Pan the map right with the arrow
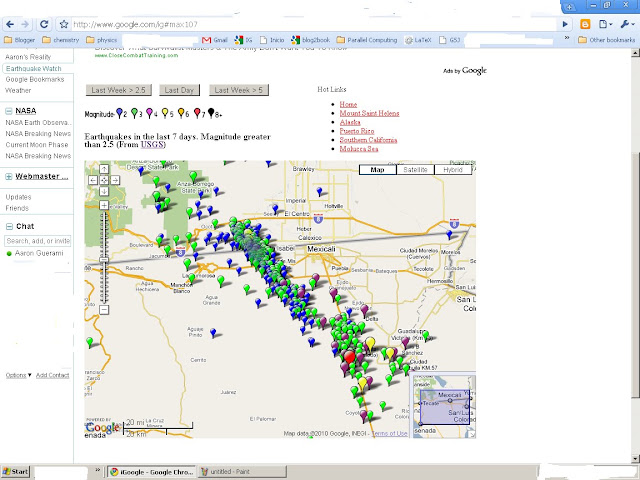 point(115,180)
